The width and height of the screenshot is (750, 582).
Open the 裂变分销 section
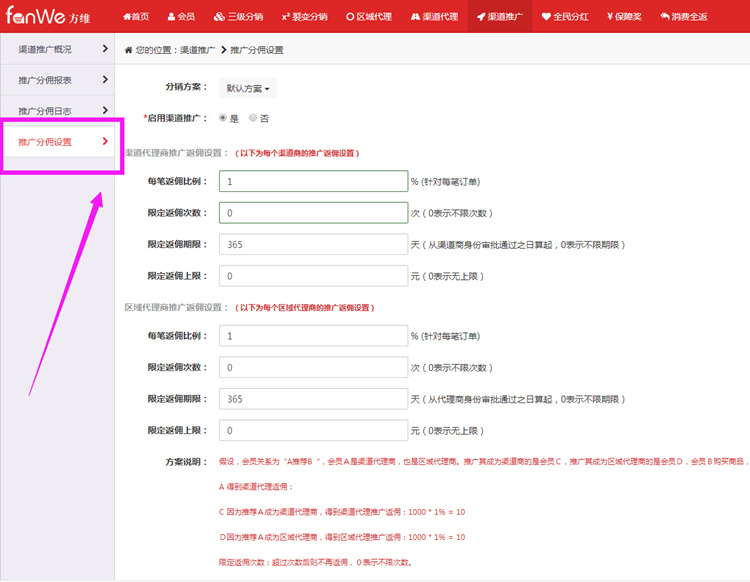point(304,17)
